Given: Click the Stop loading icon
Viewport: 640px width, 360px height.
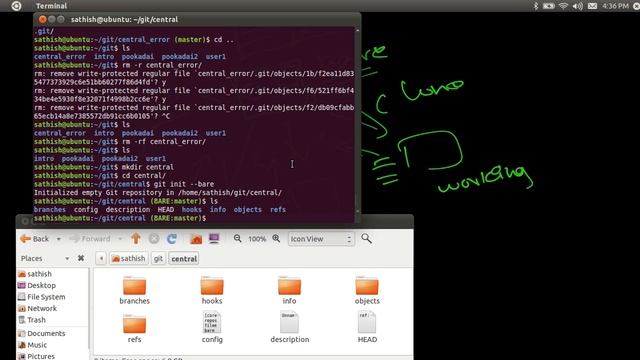Looking at the screenshot, I should (154, 238).
